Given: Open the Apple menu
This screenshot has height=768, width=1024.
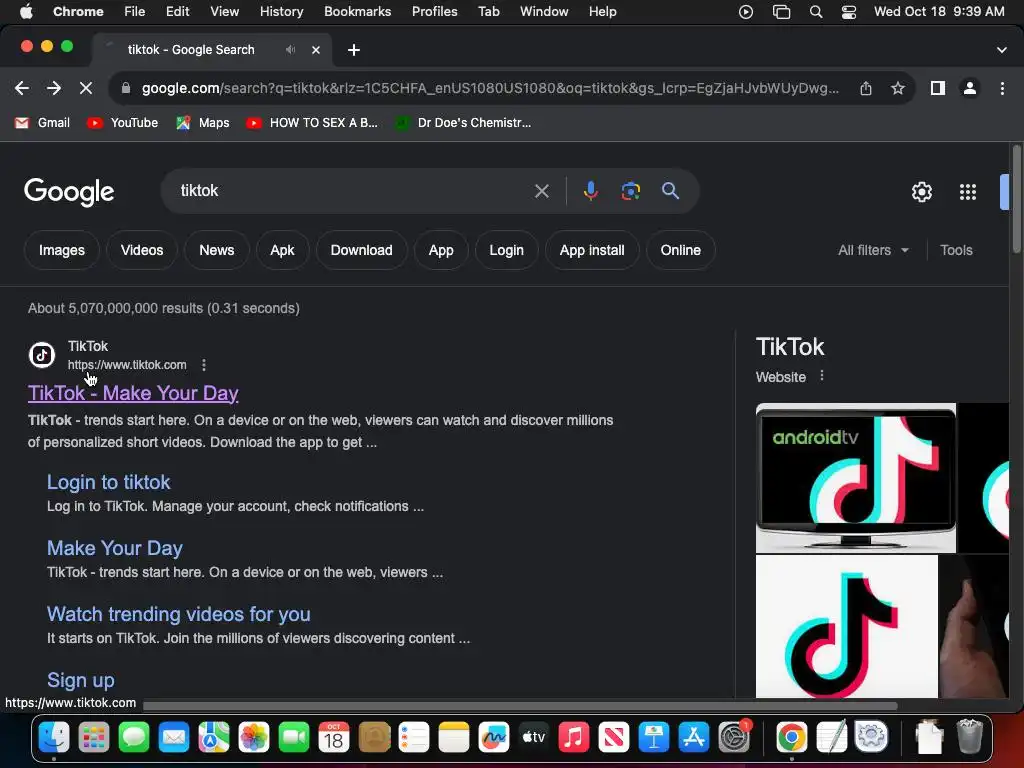Looking at the screenshot, I should [x=26, y=12].
